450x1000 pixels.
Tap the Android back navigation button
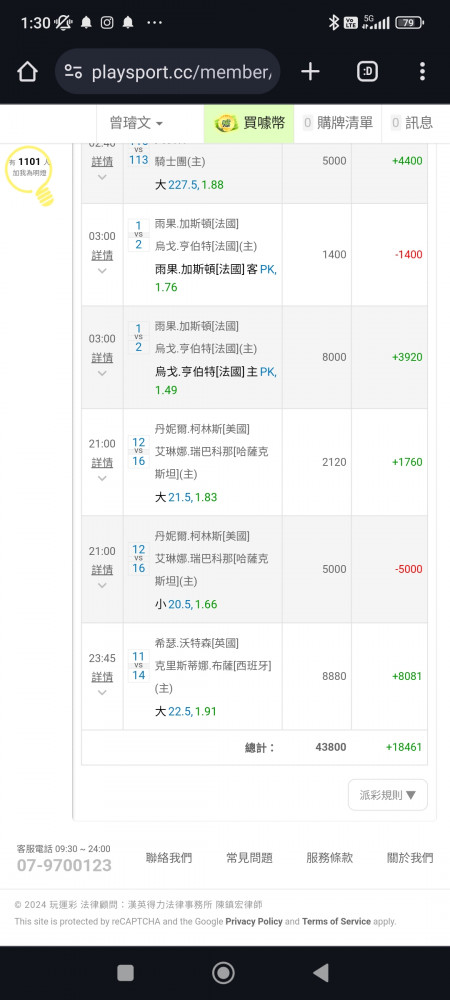pyautogui.click(x=321, y=973)
